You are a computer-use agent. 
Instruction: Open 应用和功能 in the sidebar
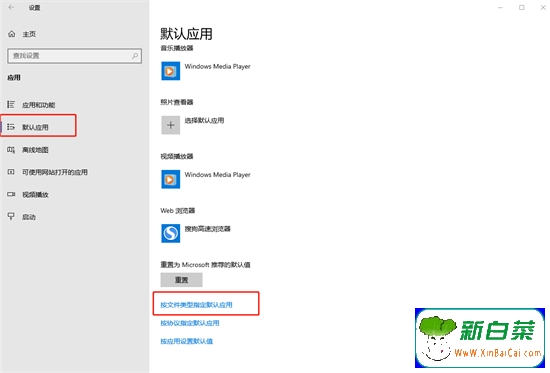[x=39, y=105]
